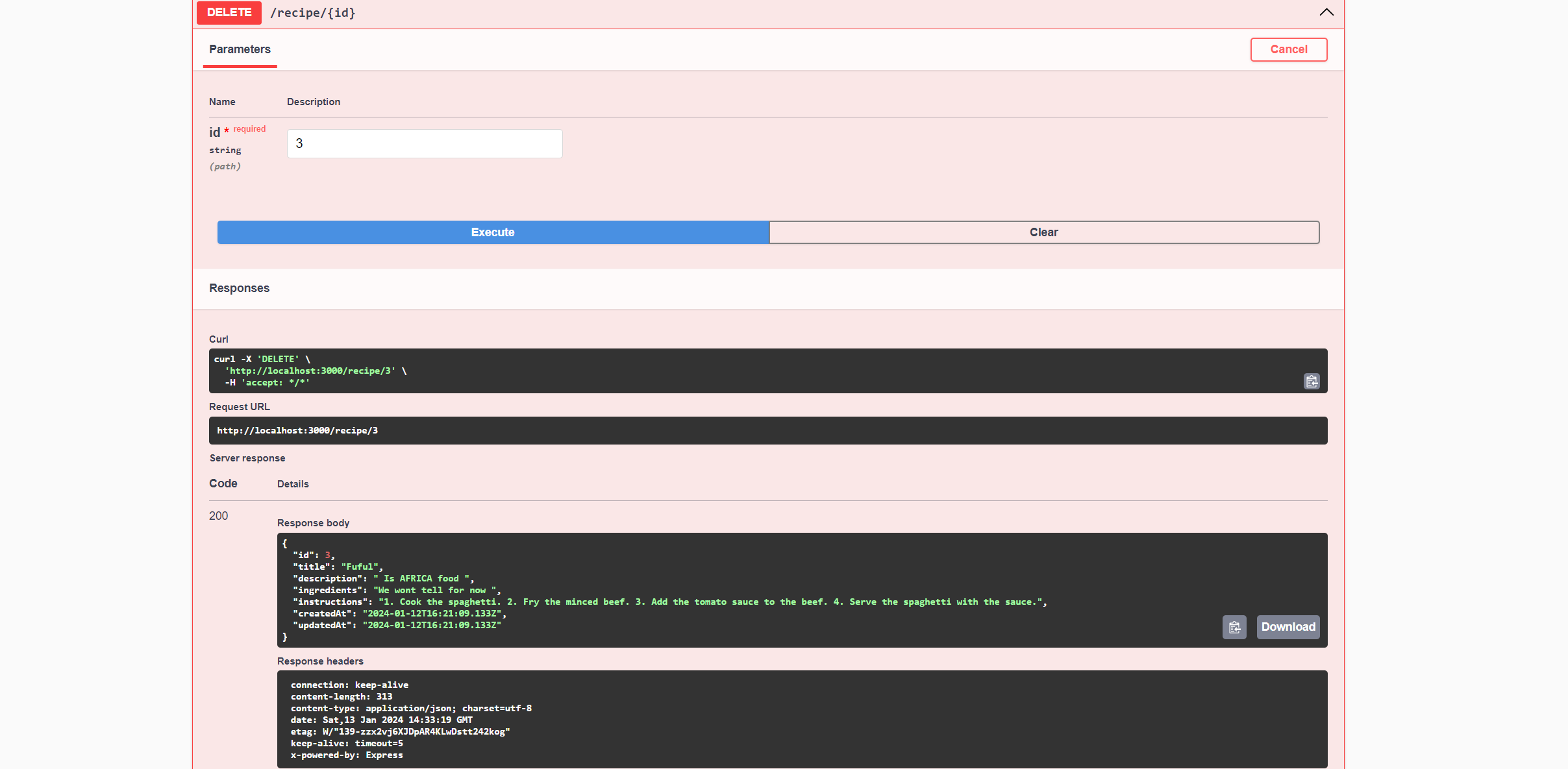Download the response body
This screenshot has height=769, width=1568.
tap(1288, 627)
